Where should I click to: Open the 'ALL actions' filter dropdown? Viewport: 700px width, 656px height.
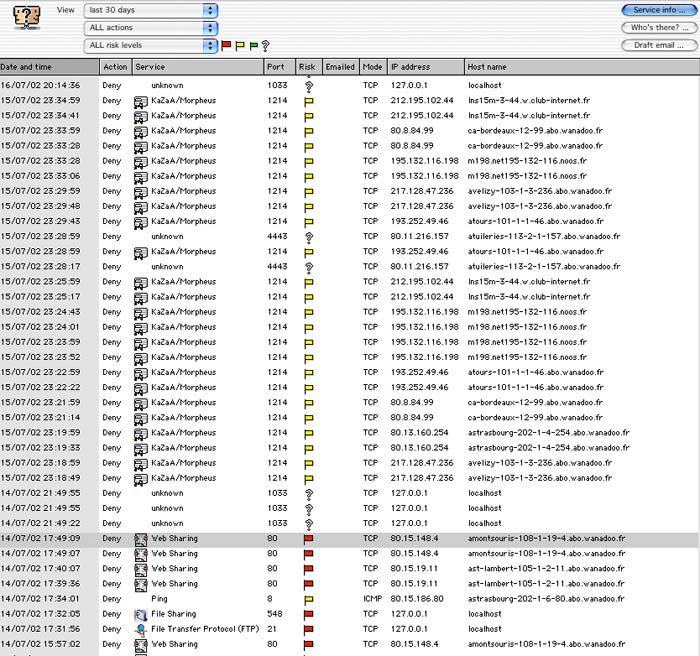coord(151,28)
